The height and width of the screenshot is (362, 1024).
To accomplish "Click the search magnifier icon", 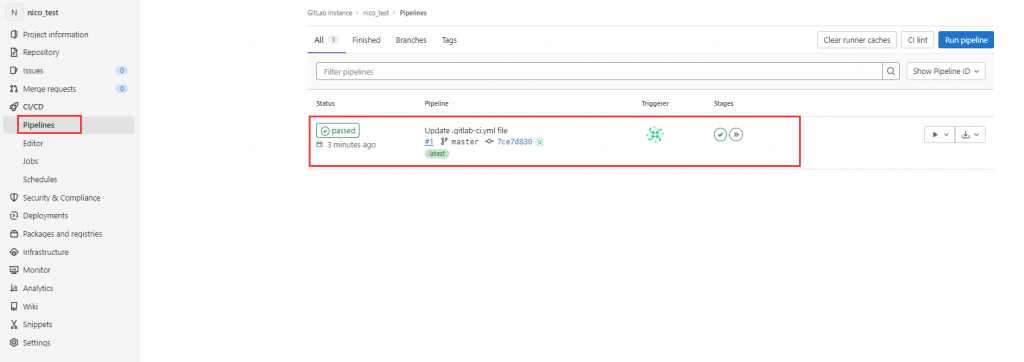I will [x=891, y=71].
